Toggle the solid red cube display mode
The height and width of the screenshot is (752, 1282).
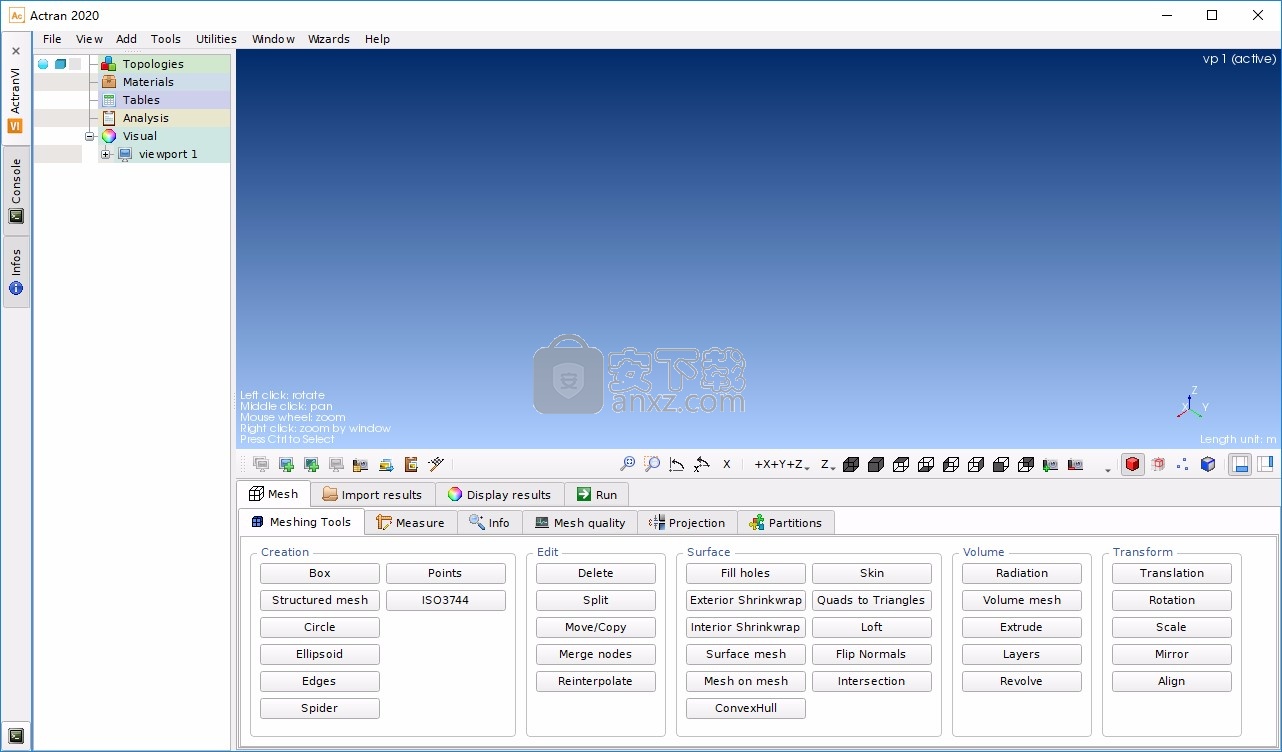pyautogui.click(x=1132, y=464)
